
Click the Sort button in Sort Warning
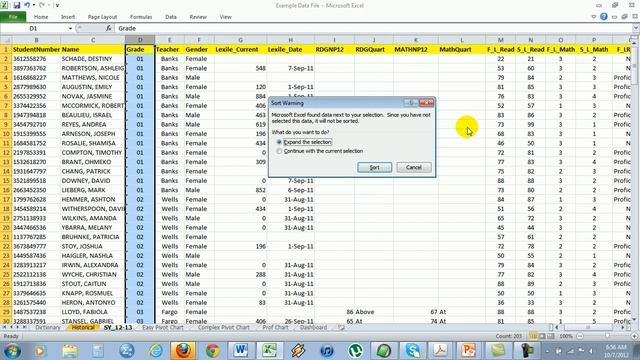(x=374, y=167)
